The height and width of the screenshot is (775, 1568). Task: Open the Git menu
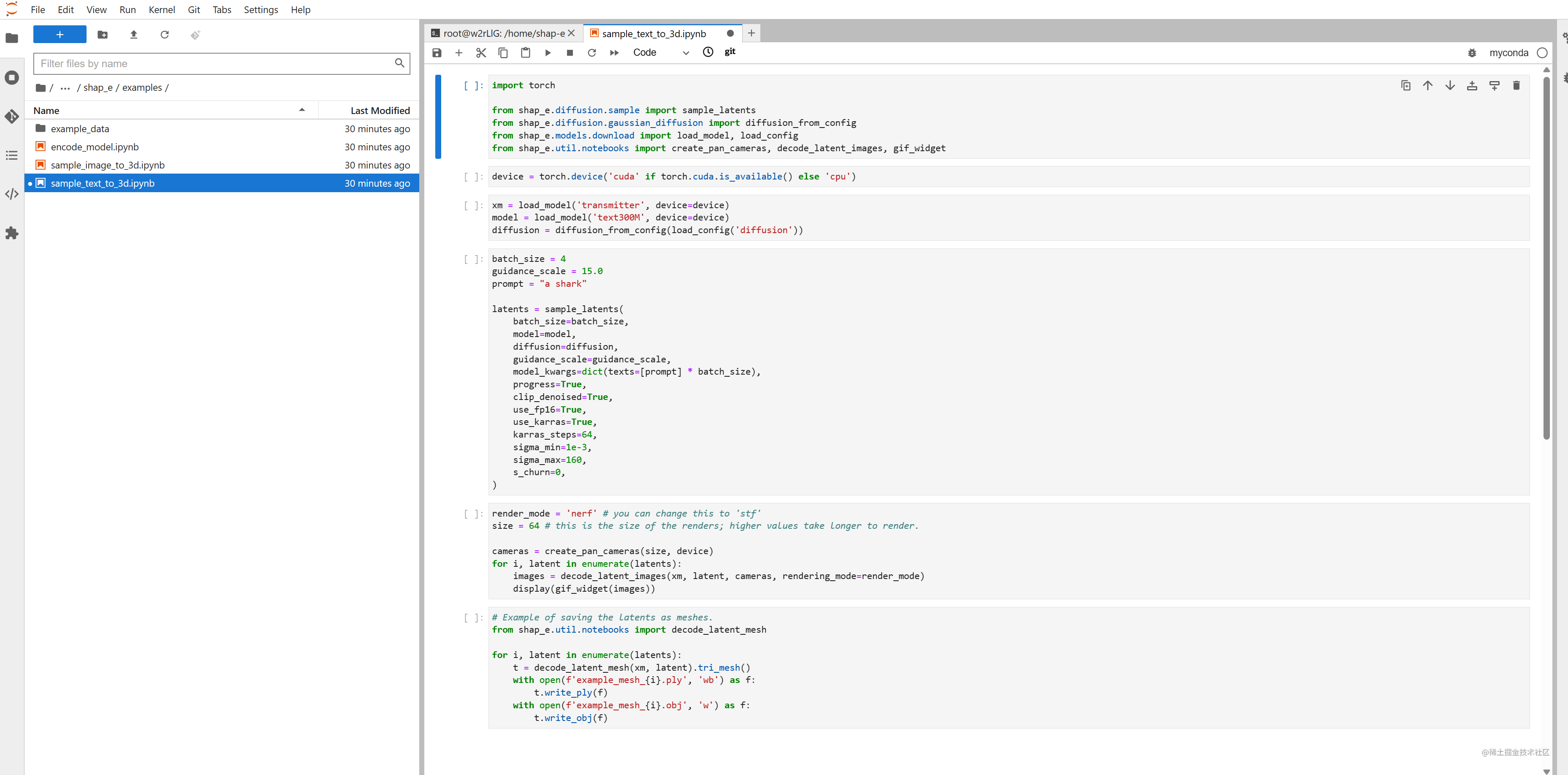pos(194,10)
